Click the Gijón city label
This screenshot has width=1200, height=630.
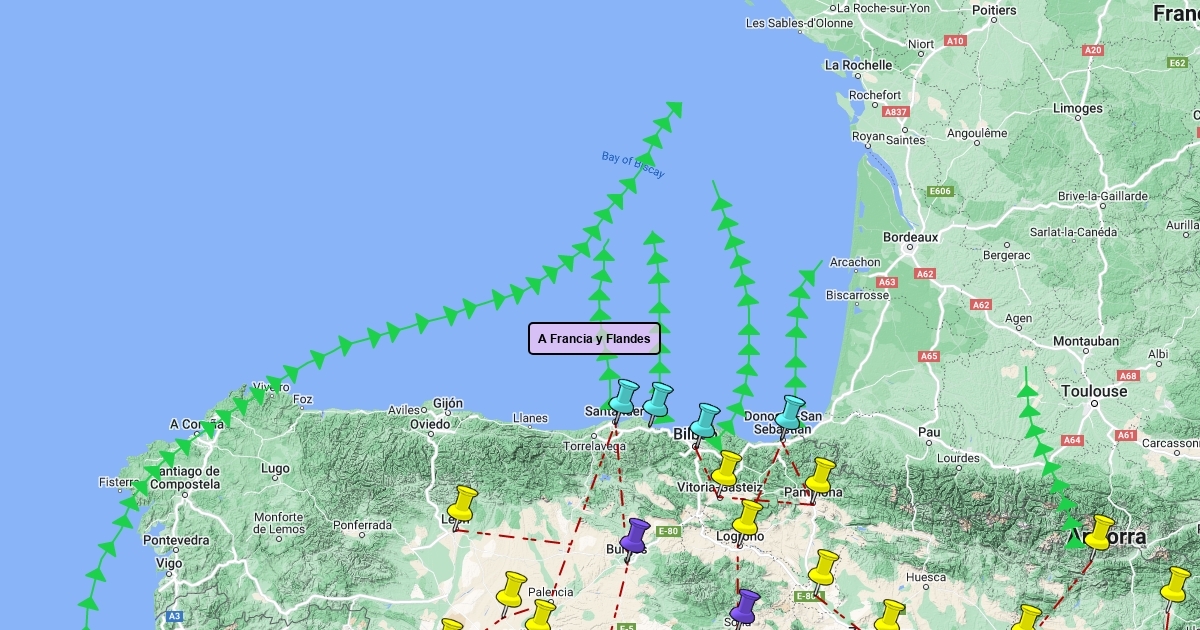(448, 405)
